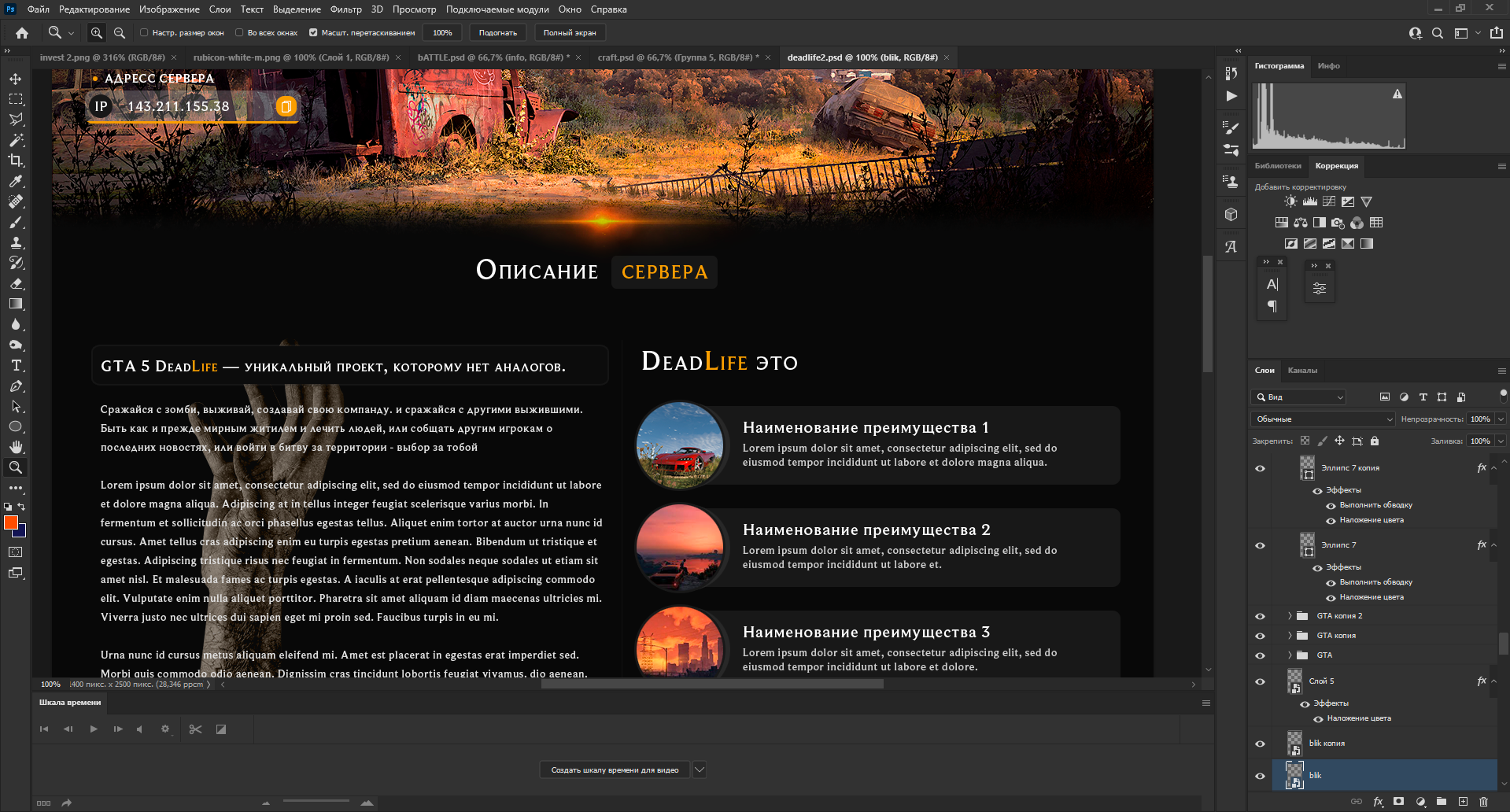This screenshot has height=812, width=1510.
Task: Select the Blur tool
Action: (x=16, y=324)
